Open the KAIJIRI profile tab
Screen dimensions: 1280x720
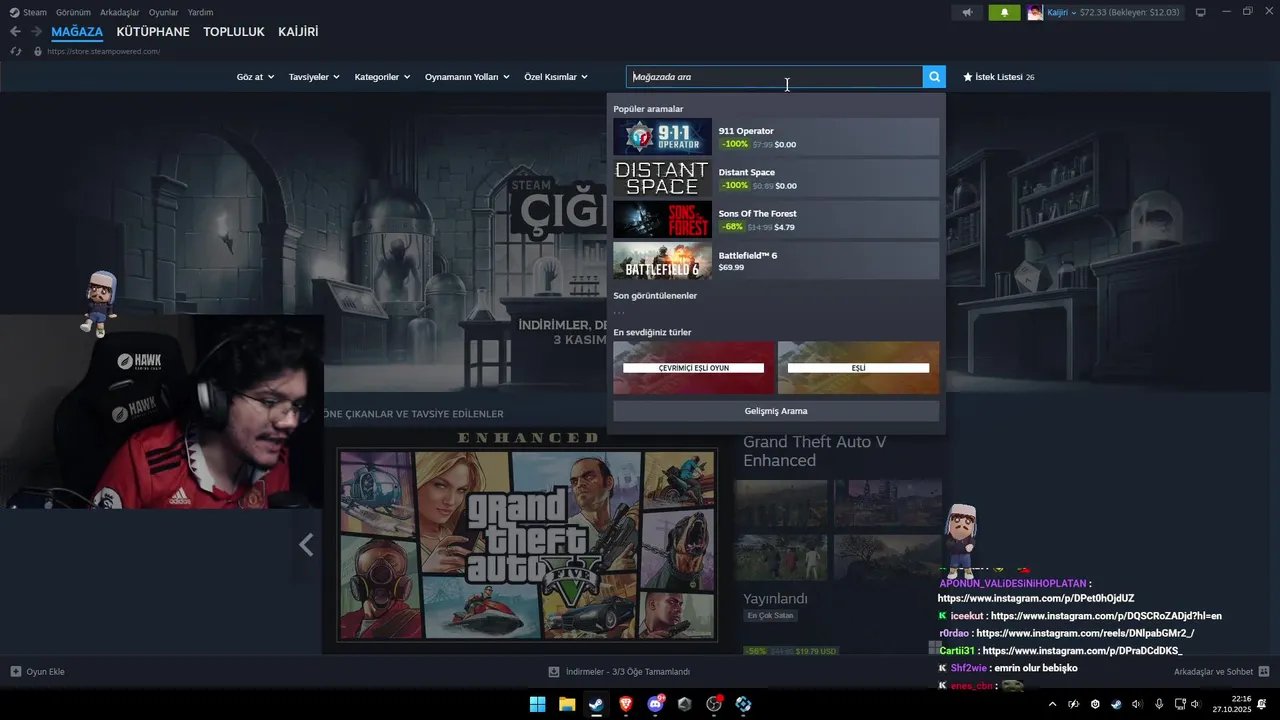[298, 32]
